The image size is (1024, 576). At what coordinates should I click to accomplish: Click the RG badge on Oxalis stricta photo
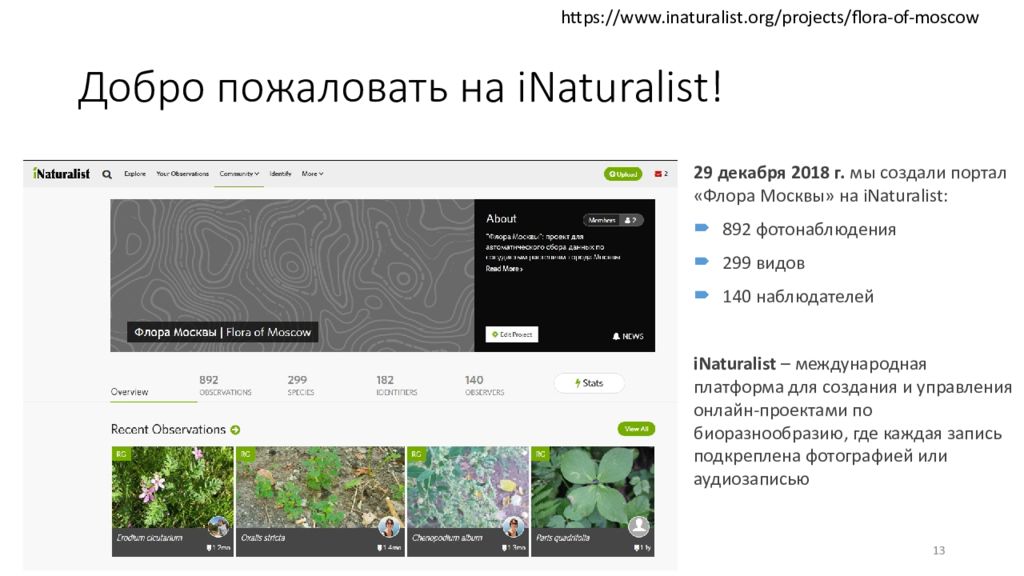246,454
